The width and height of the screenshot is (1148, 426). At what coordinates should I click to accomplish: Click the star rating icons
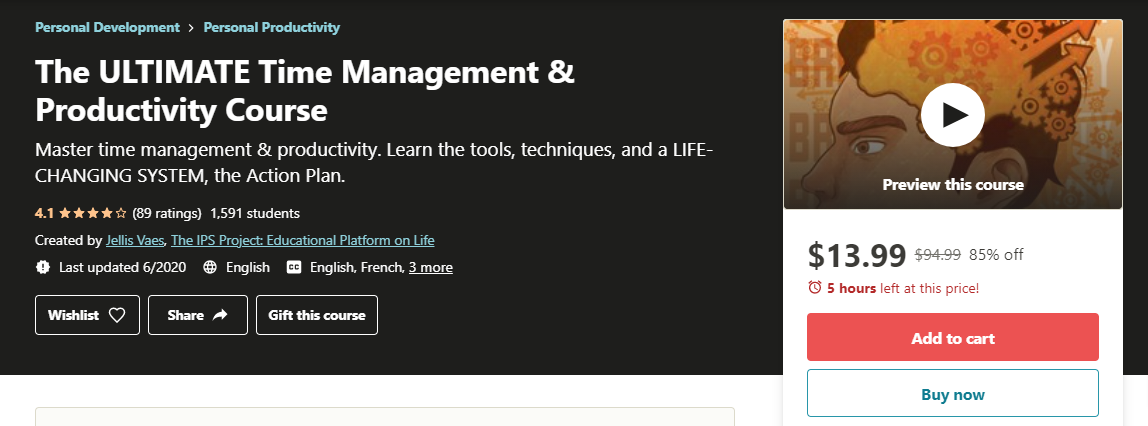93,213
